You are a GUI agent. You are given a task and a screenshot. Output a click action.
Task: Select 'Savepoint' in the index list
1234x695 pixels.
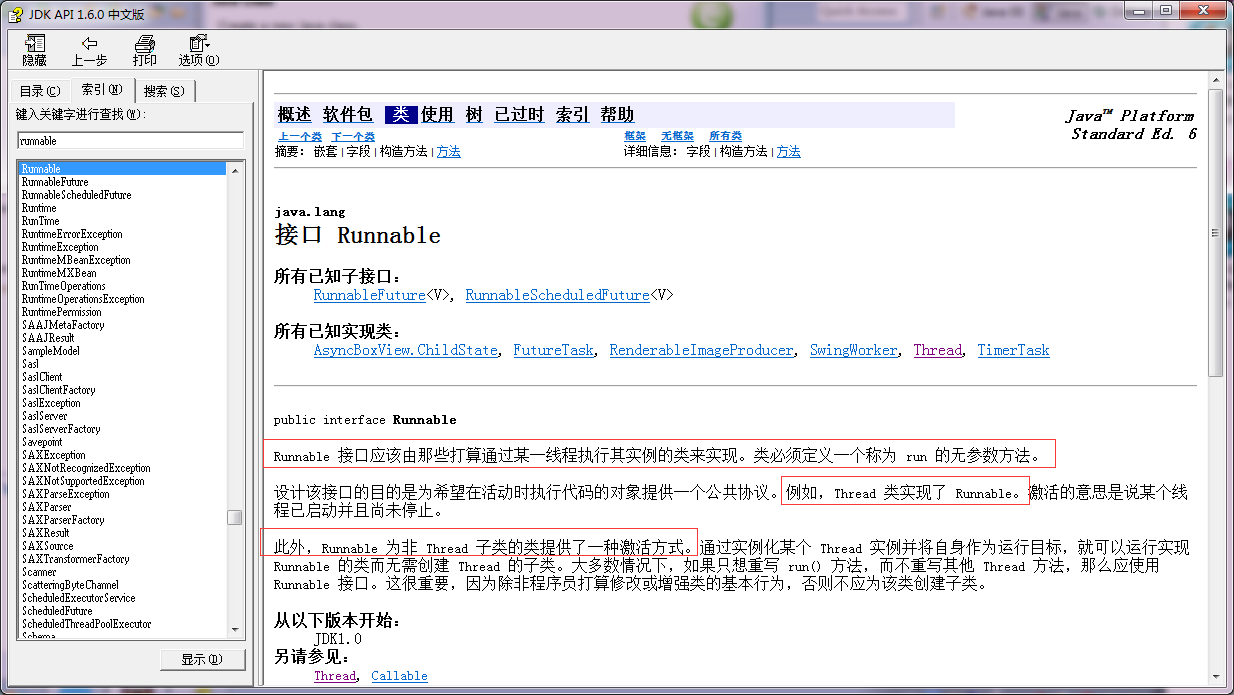coord(42,442)
